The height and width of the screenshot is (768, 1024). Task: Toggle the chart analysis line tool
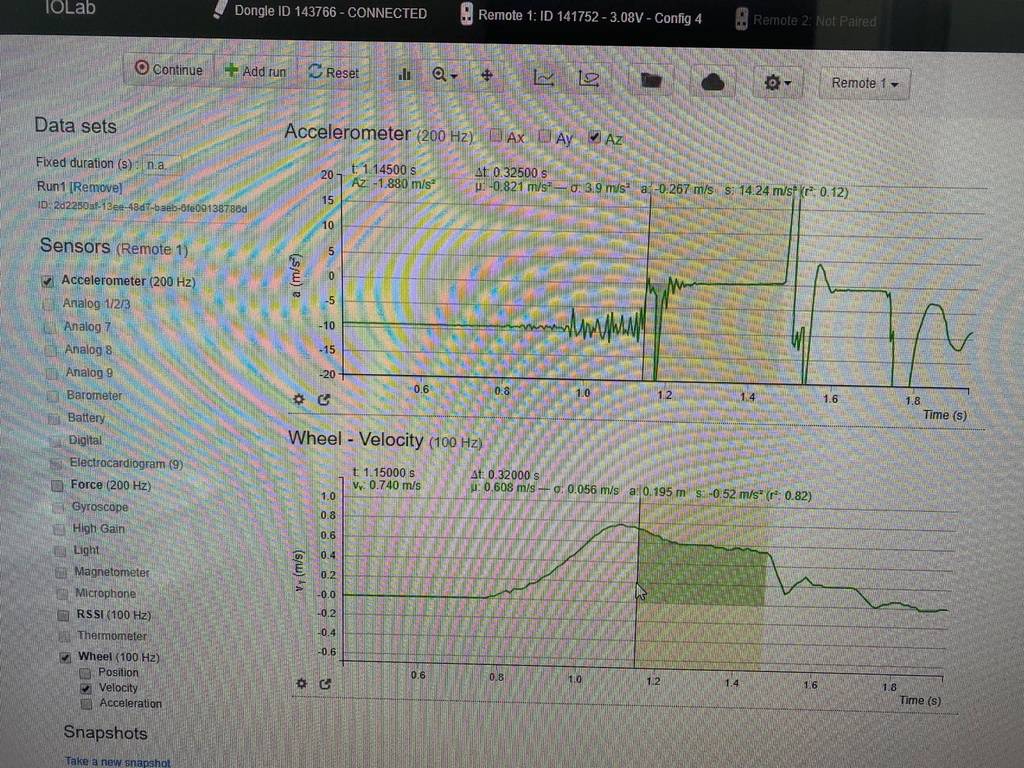click(543, 78)
